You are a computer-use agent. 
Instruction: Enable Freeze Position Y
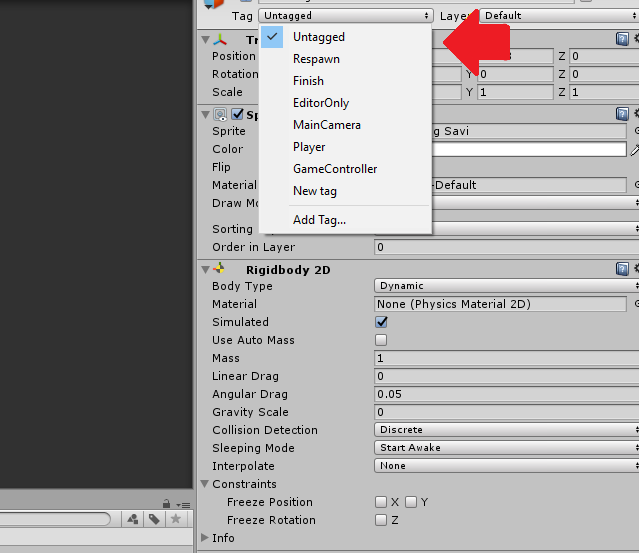click(411, 502)
